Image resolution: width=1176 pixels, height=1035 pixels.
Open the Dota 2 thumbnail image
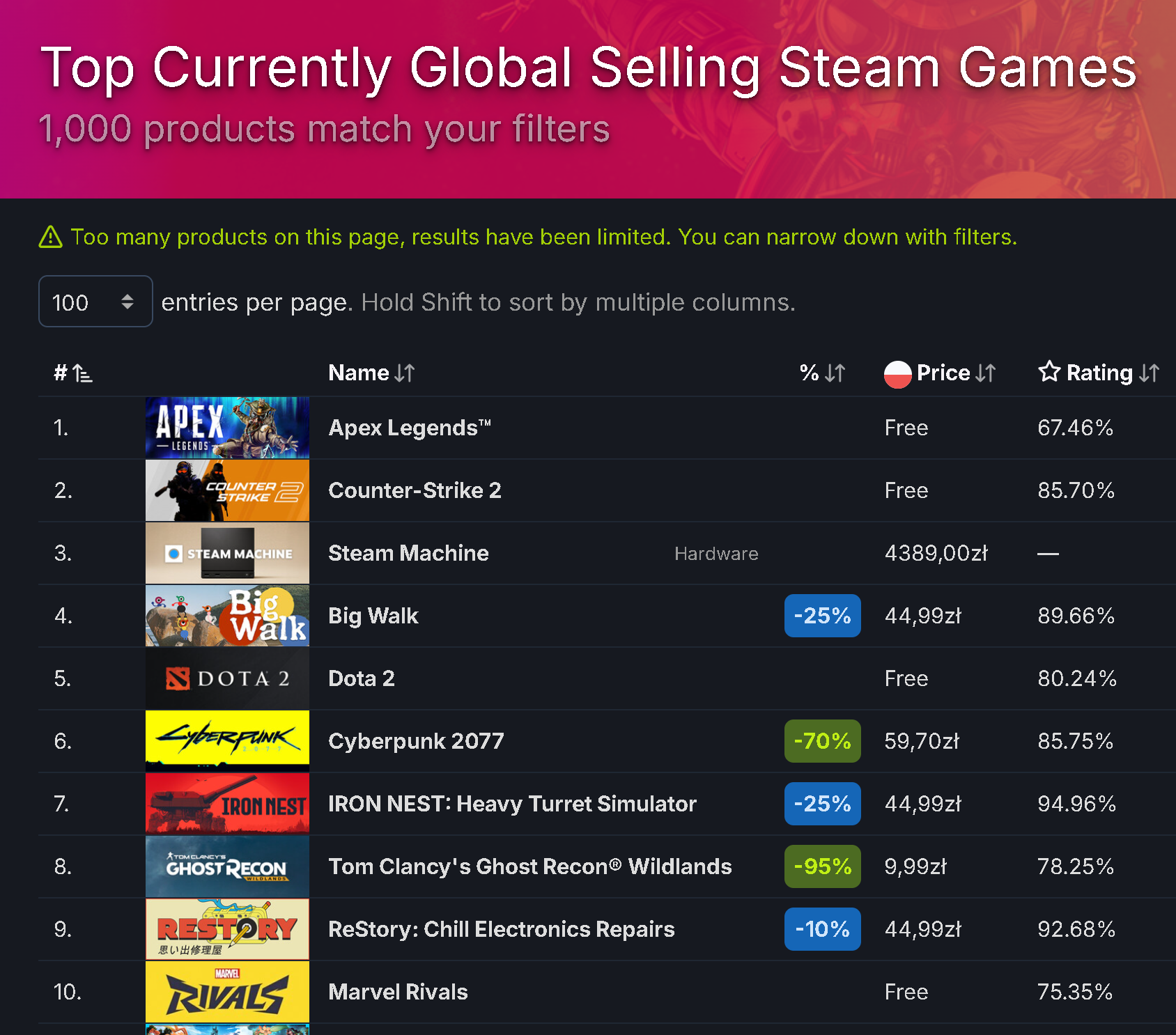click(227, 678)
